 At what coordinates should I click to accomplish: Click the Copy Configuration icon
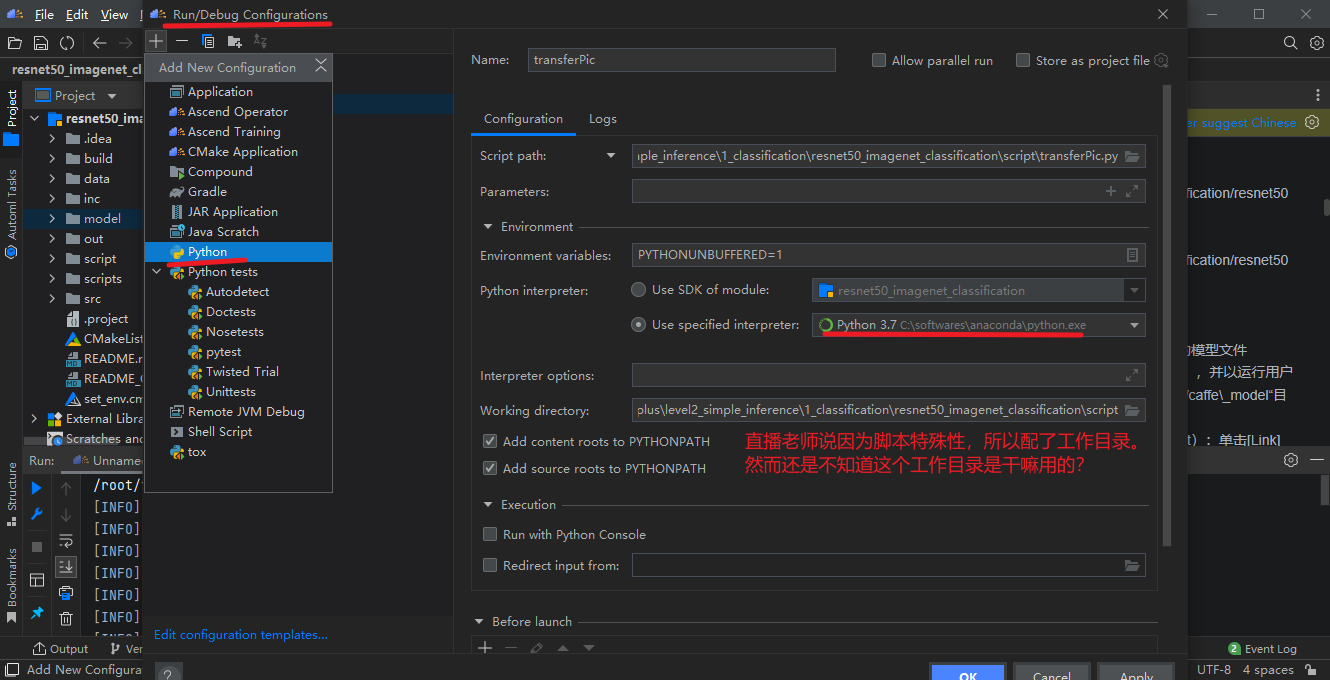(208, 41)
